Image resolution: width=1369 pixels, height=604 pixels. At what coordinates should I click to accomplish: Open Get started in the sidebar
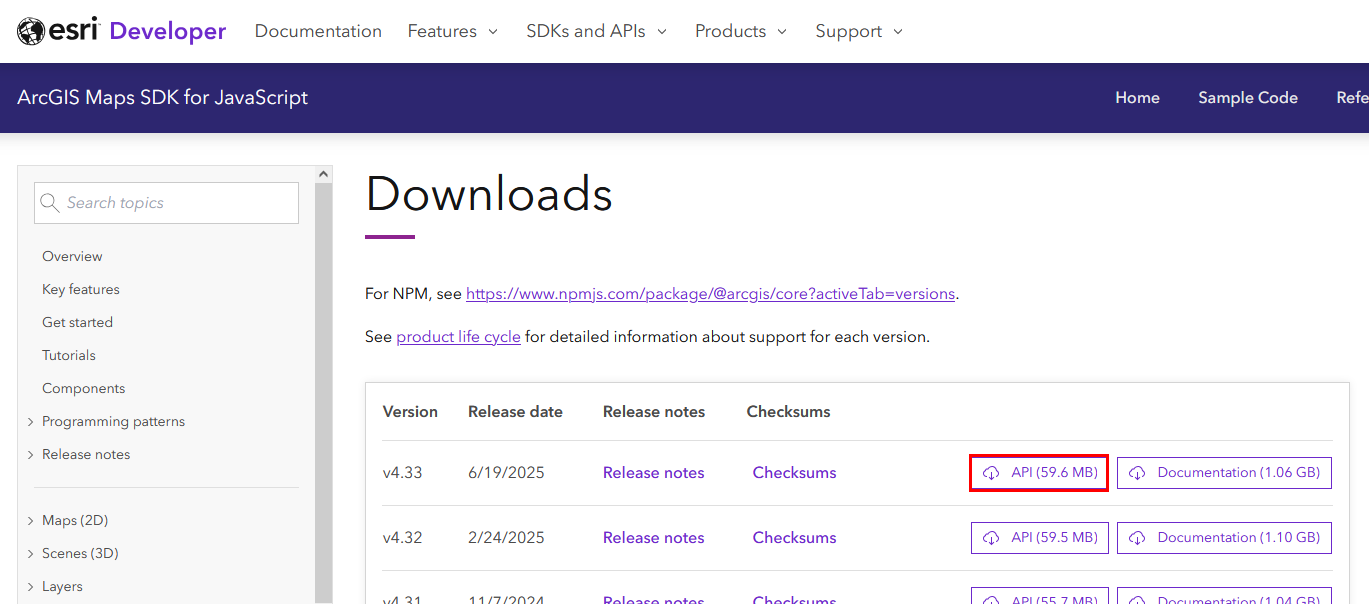[77, 322]
